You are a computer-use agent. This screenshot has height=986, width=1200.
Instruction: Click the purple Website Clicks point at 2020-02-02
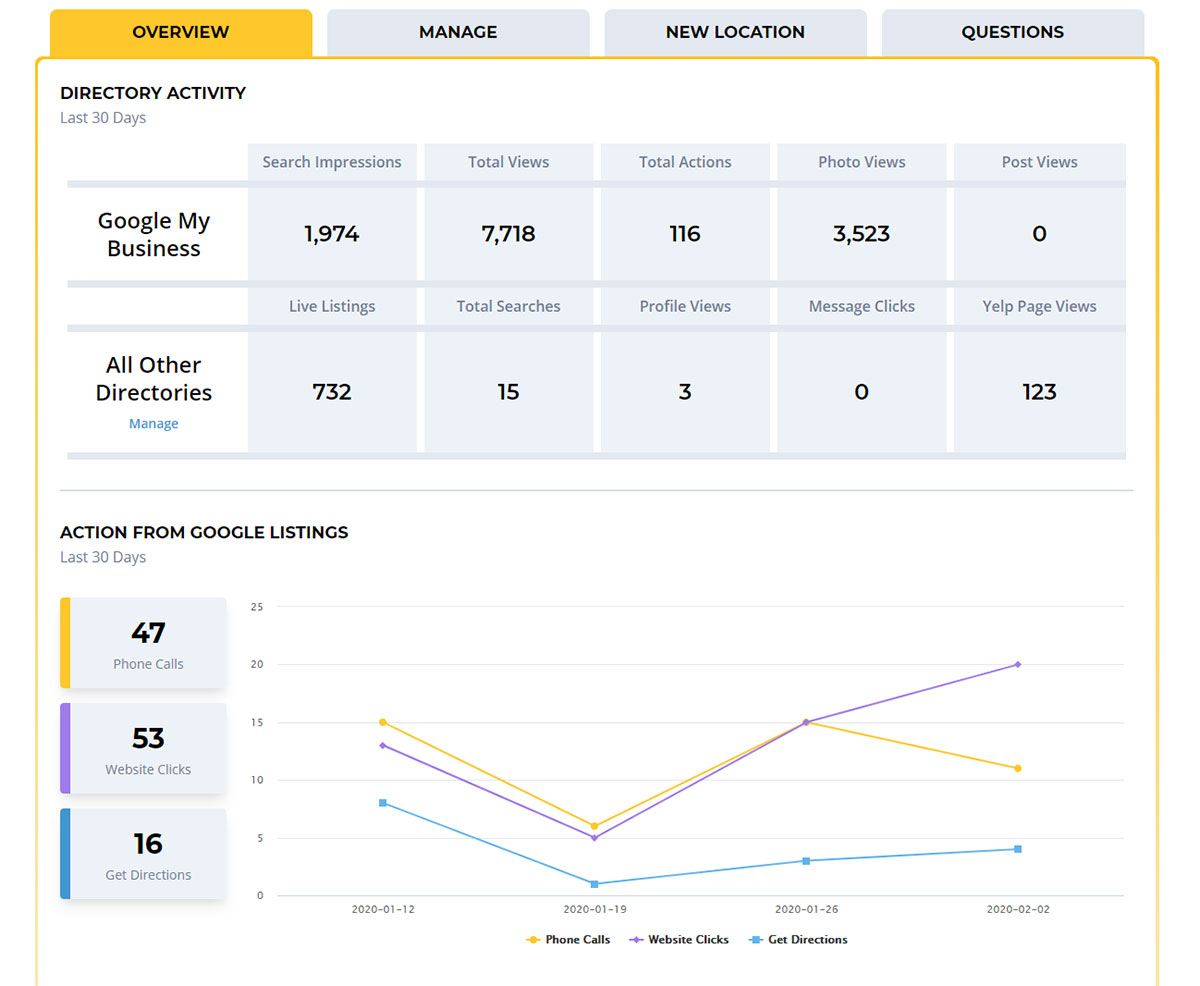coord(1018,662)
